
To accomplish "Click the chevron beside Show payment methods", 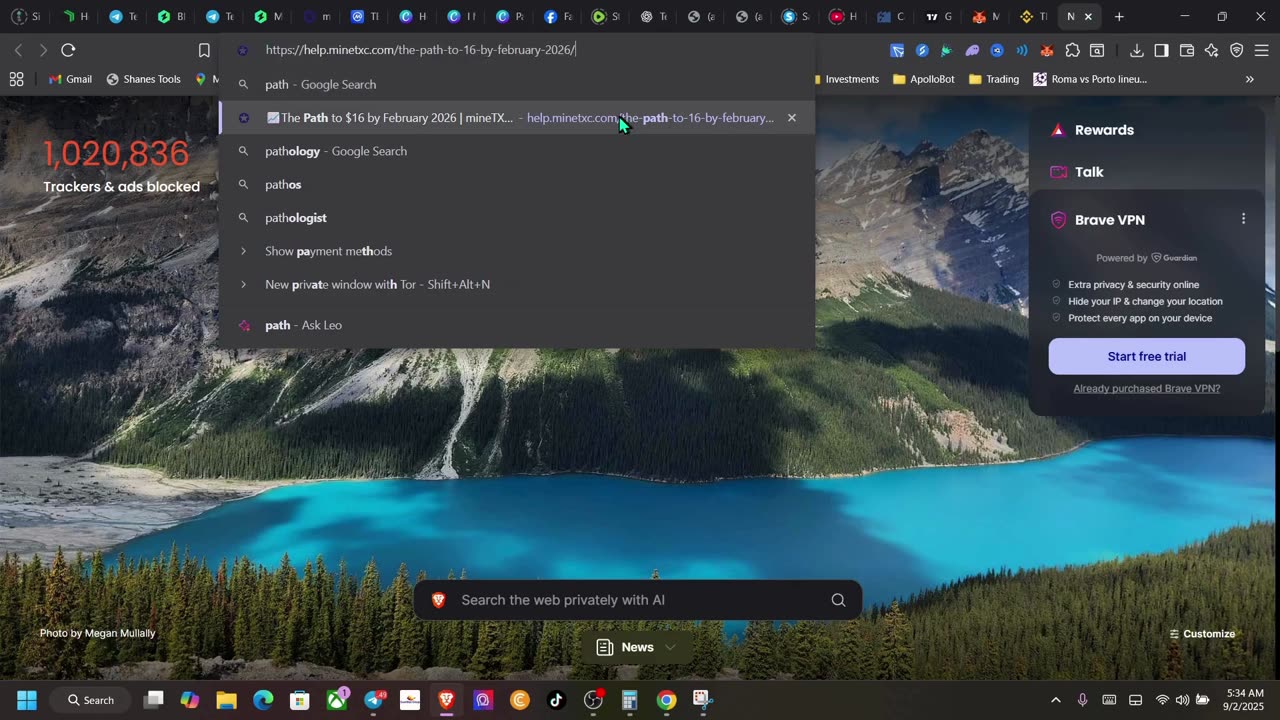I will coord(243,251).
